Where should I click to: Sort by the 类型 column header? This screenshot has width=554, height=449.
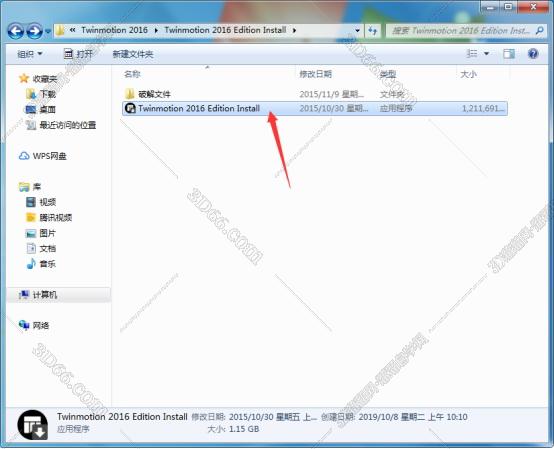(x=388, y=74)
